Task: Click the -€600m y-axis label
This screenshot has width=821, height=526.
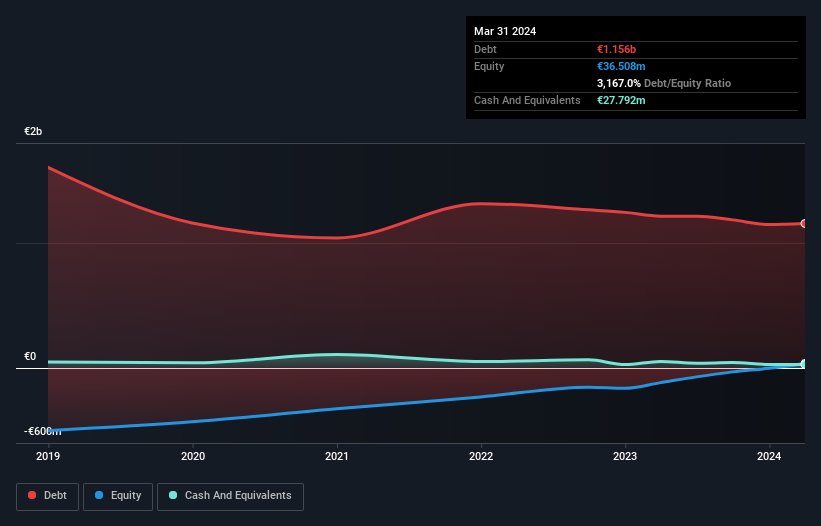Action: pos(42,431)
